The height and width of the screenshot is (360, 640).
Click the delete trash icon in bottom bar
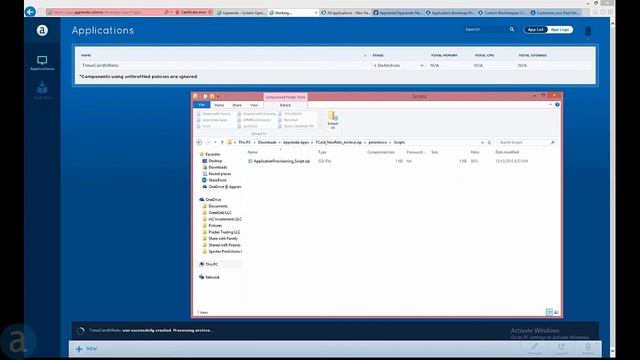[588, 347]
